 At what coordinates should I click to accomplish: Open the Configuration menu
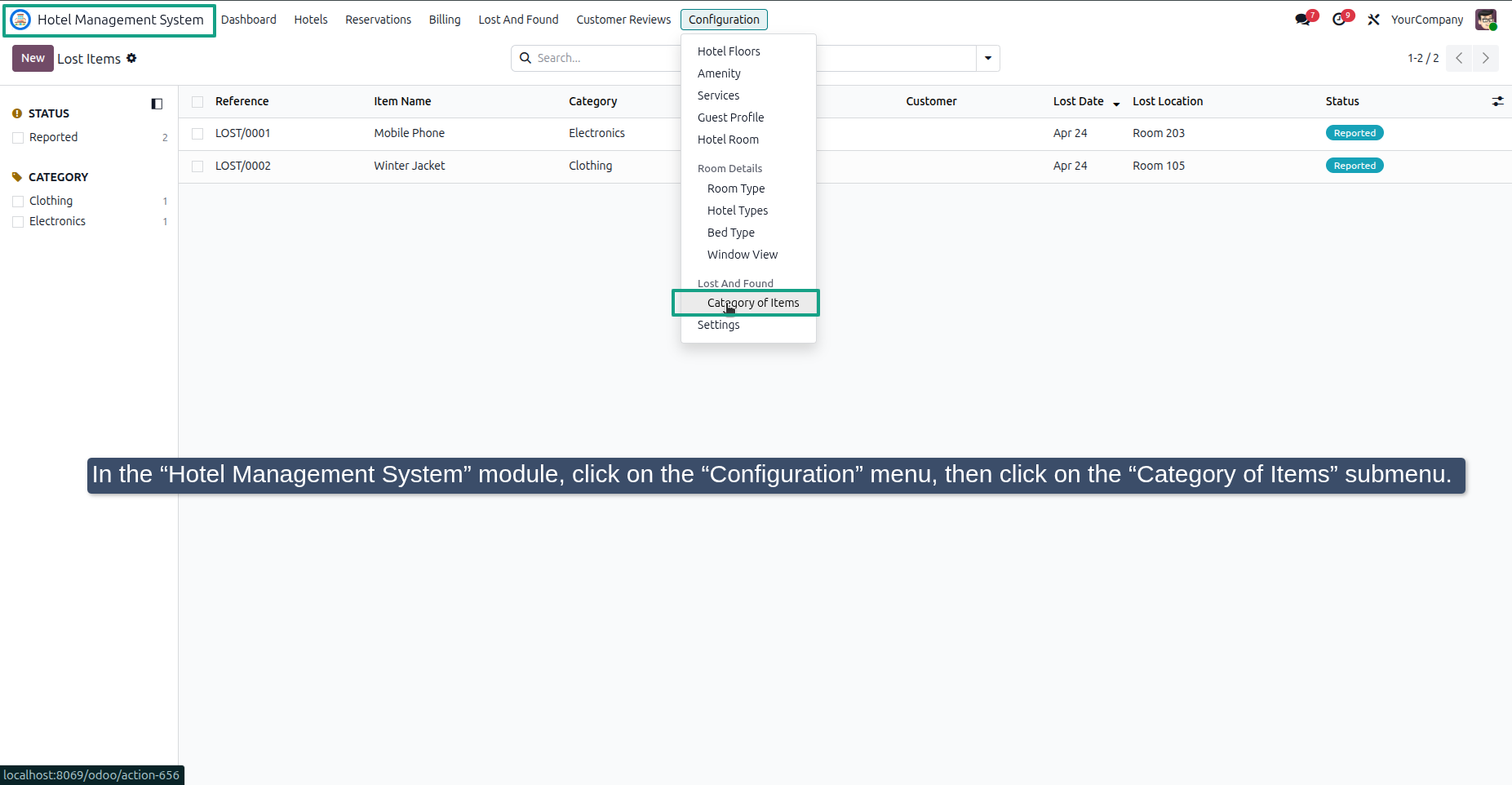(x=724, y=20)
